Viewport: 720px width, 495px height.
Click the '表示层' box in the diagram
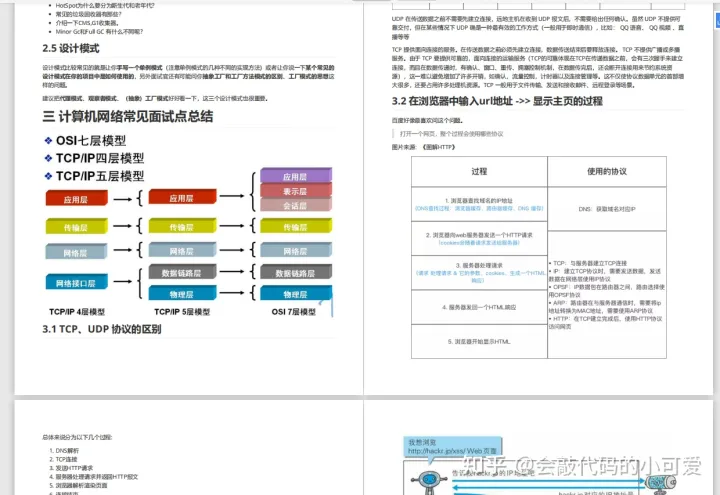point(296,191)
